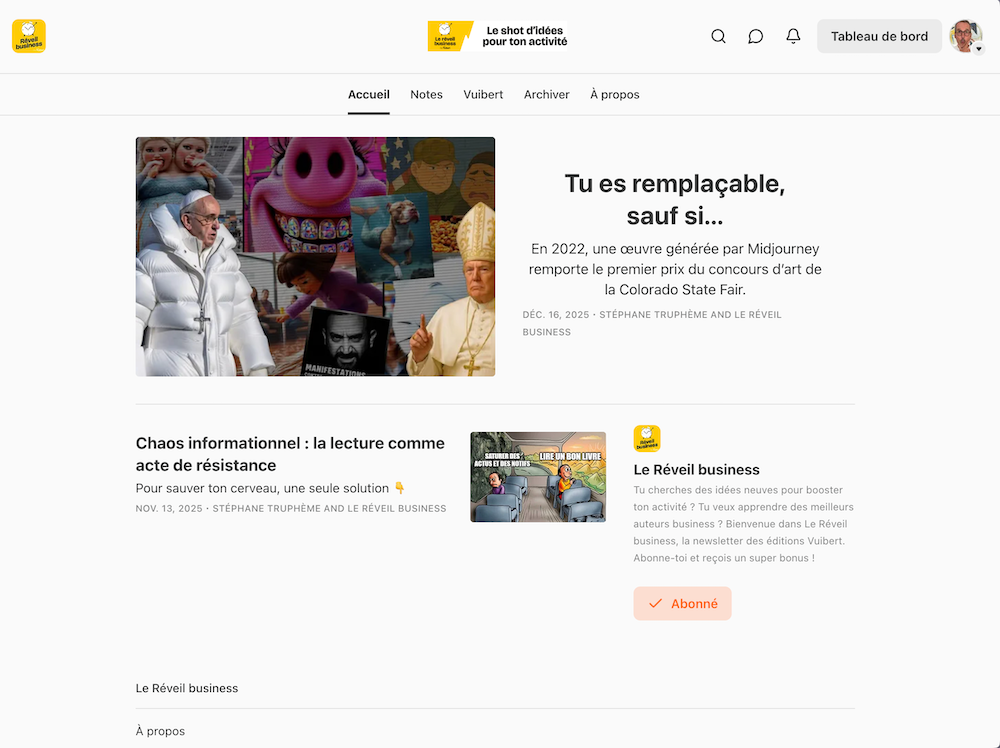Open the chat bubble icon

[756, 36]
